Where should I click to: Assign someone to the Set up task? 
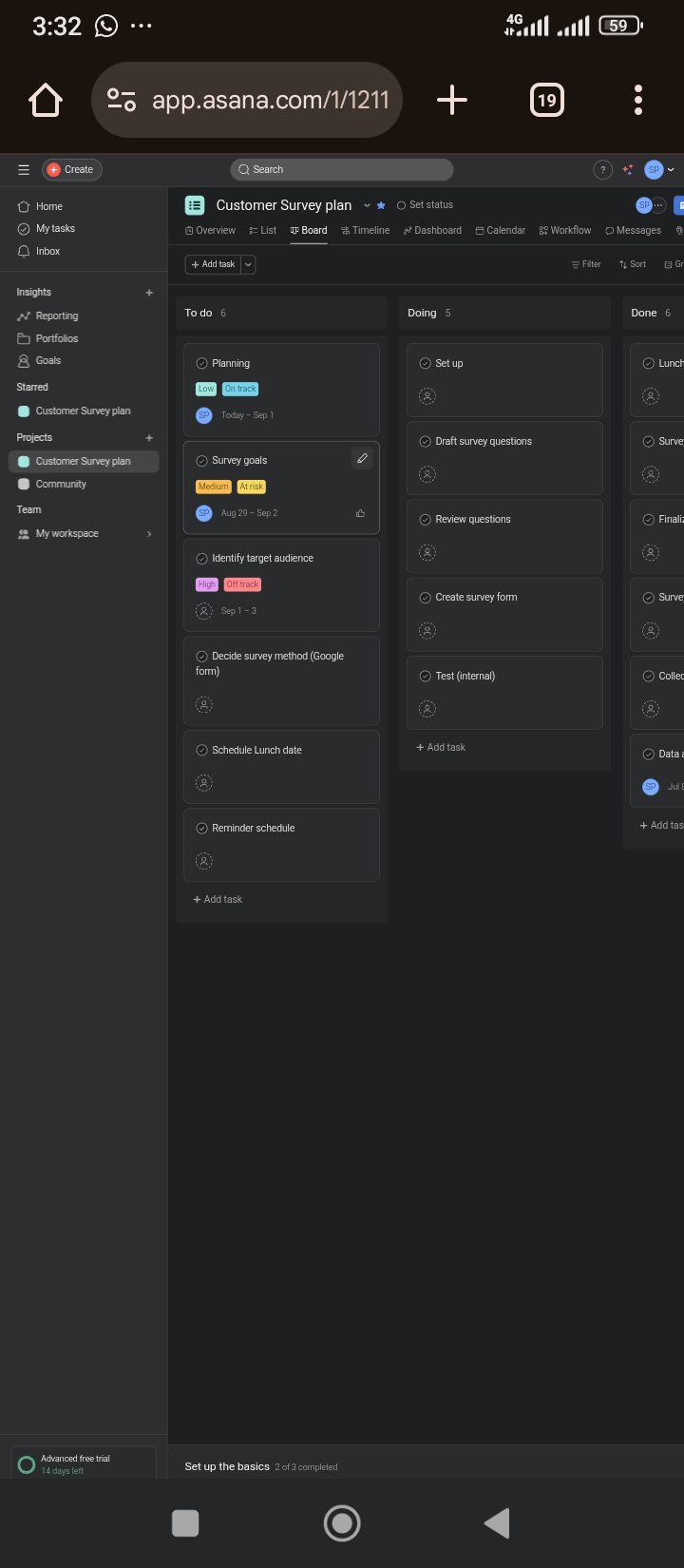click(427, 396)
